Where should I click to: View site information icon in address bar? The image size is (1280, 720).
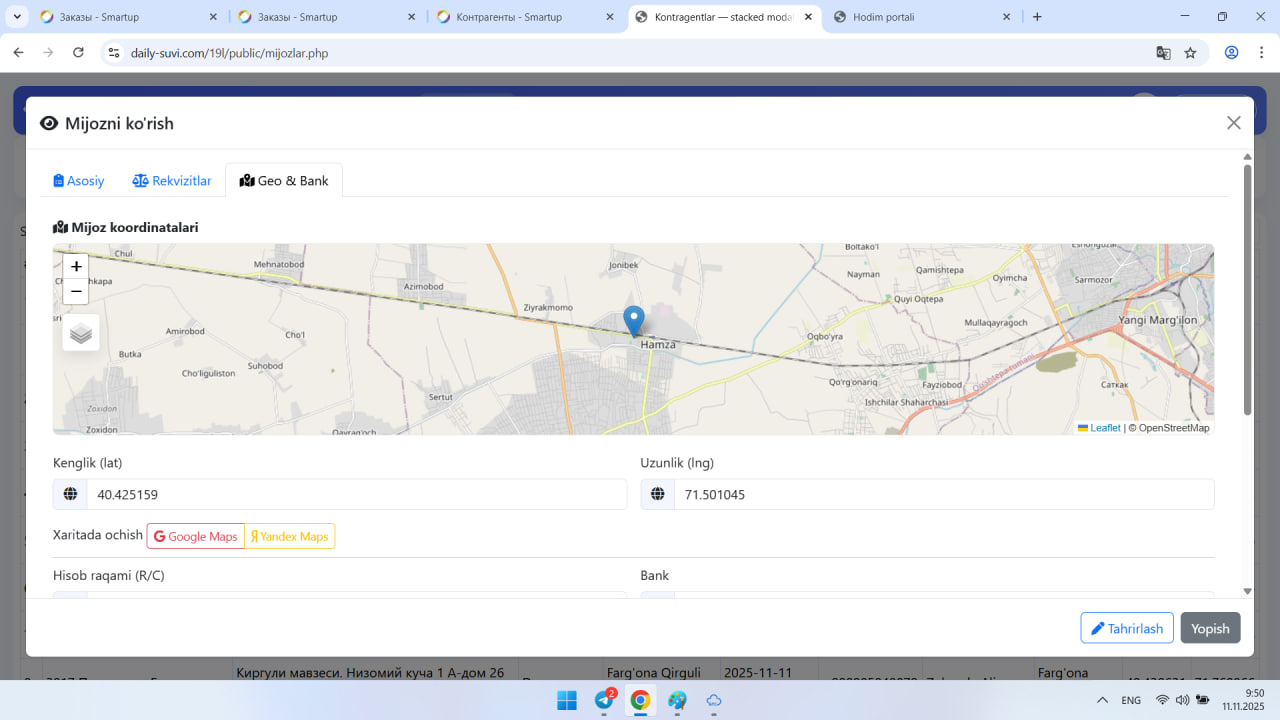point(114,53)
